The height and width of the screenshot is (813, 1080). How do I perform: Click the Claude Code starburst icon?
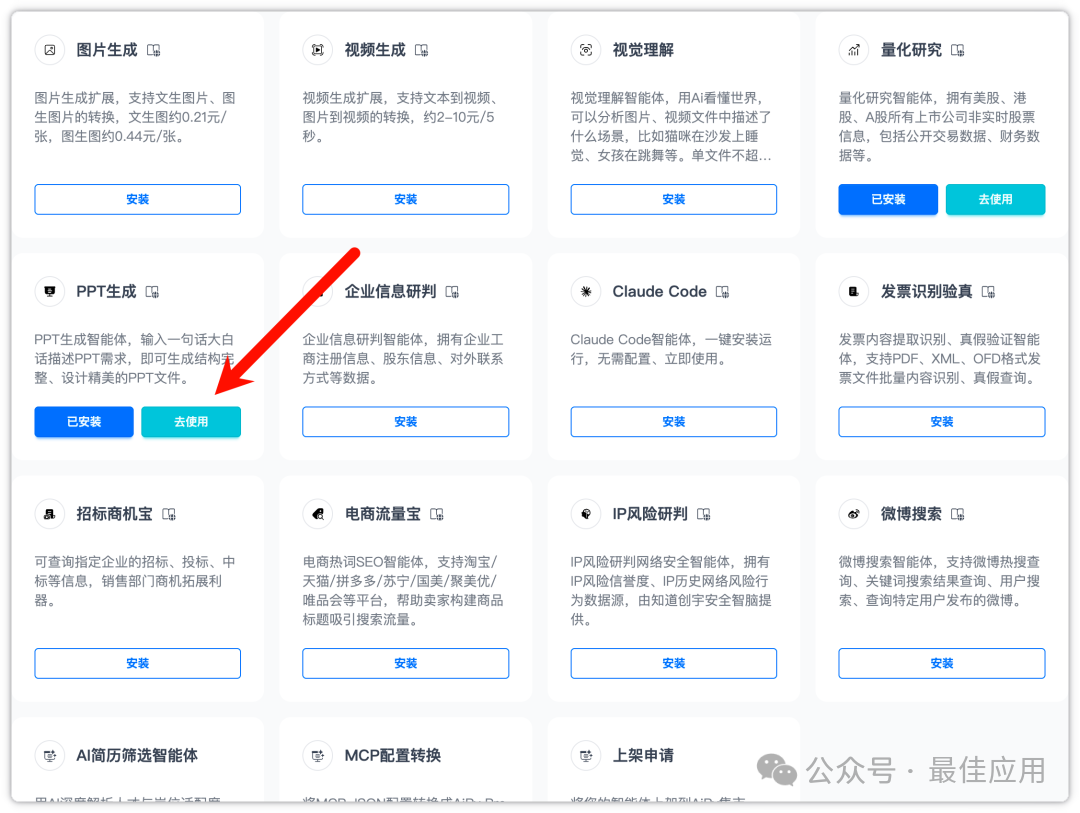585,291
